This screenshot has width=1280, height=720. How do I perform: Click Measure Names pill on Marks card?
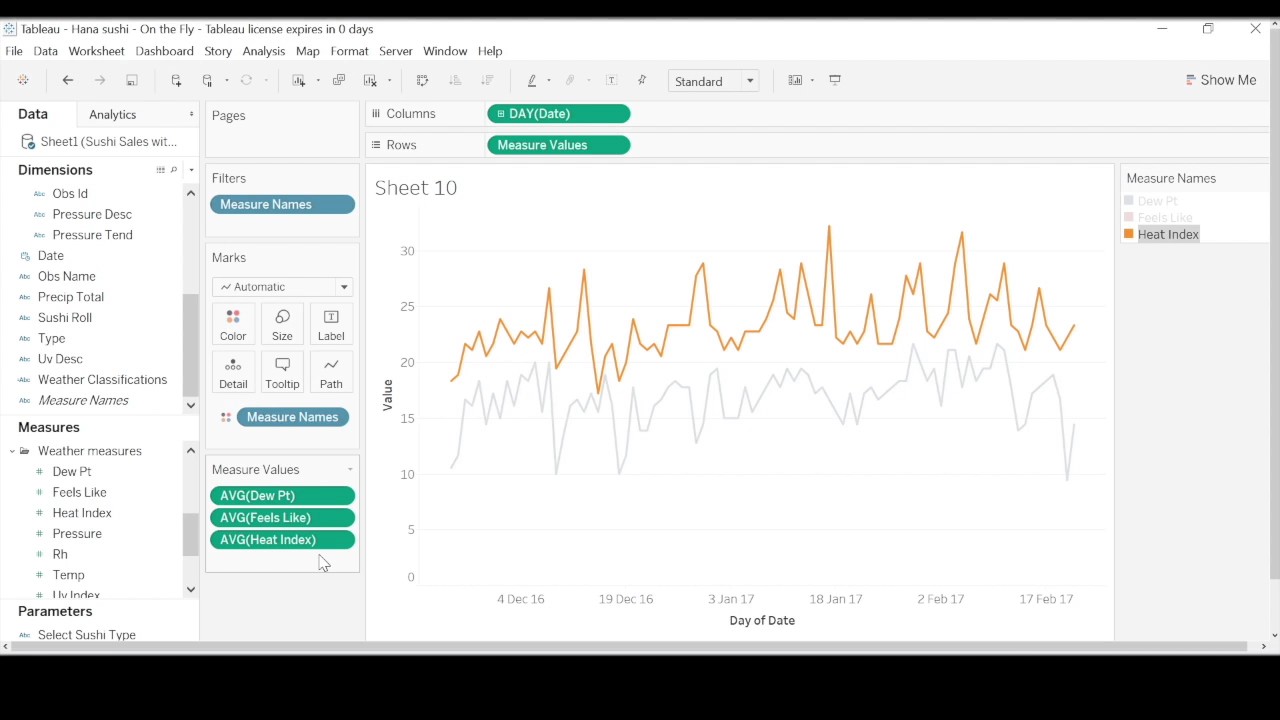[x=293, y=417]
